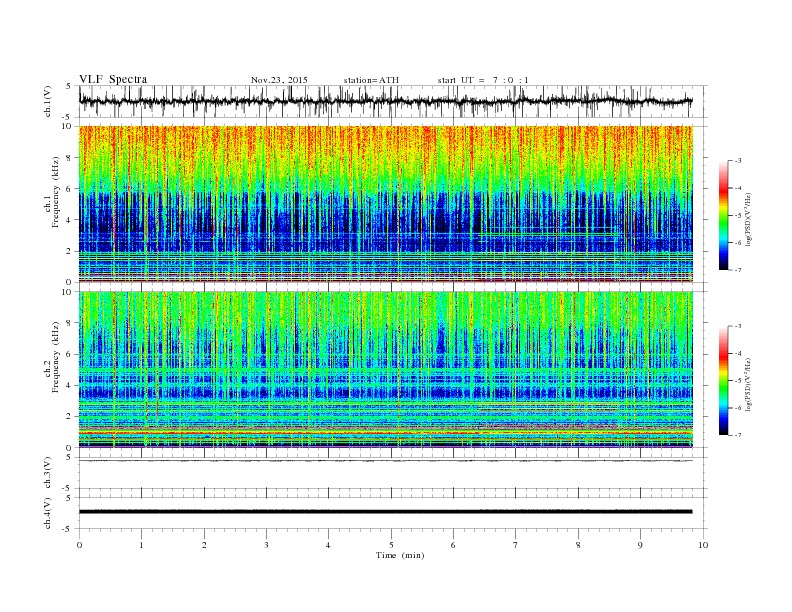Click the thin ch.3 voltage trace line
The width and height of the screenshot is (792, 612).
(385, 461)
